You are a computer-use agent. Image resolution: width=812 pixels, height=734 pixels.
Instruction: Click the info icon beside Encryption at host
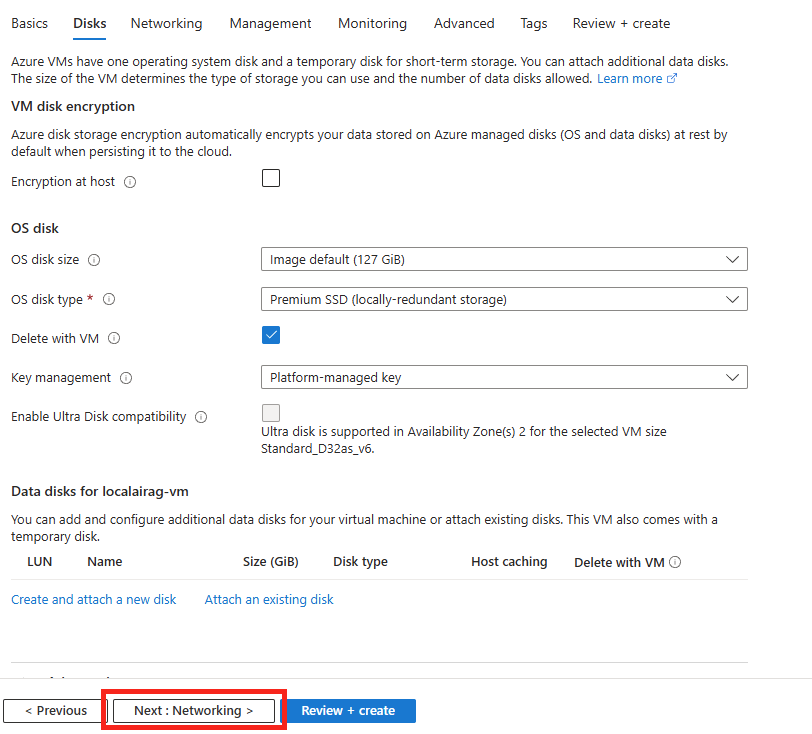[130, 182]
